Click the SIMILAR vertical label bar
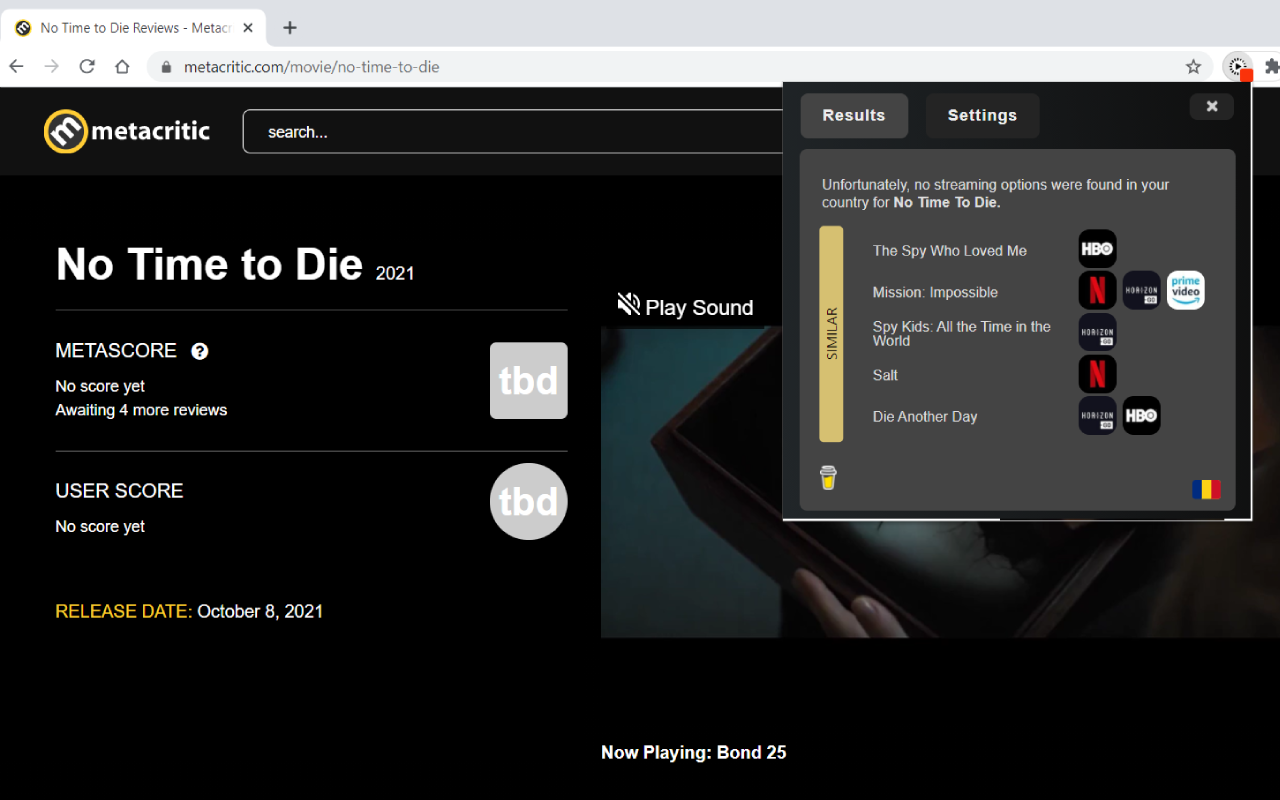The height and width of the screenshot is (800, 1280). (x=831, y=334)
